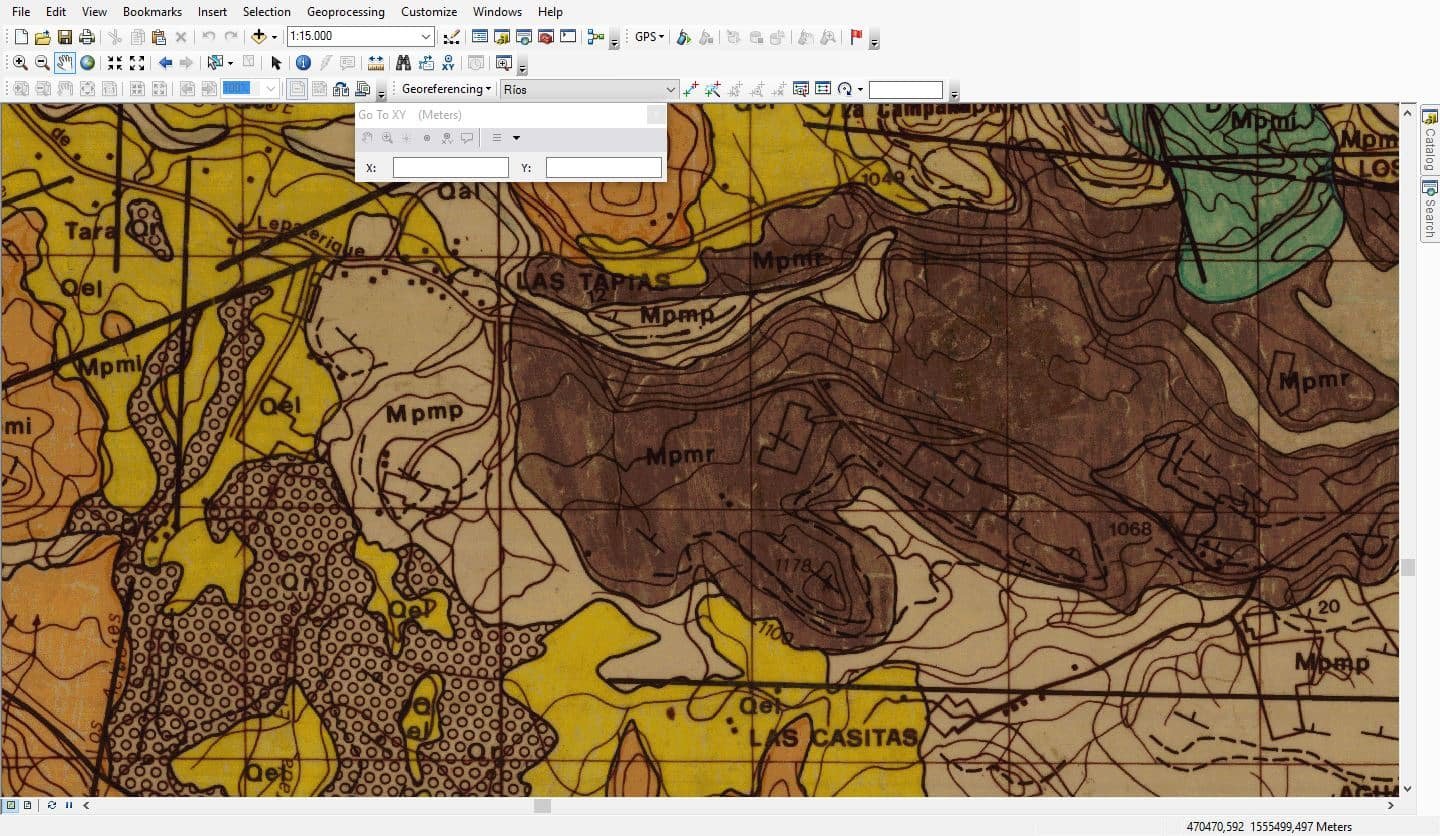Select the Zoom In tool
The image size is (1440, 836).
20,63
